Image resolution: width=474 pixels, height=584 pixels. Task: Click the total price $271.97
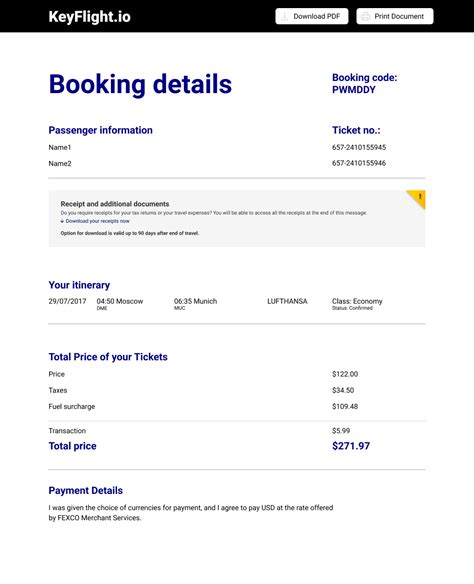(x=351, y=446)
